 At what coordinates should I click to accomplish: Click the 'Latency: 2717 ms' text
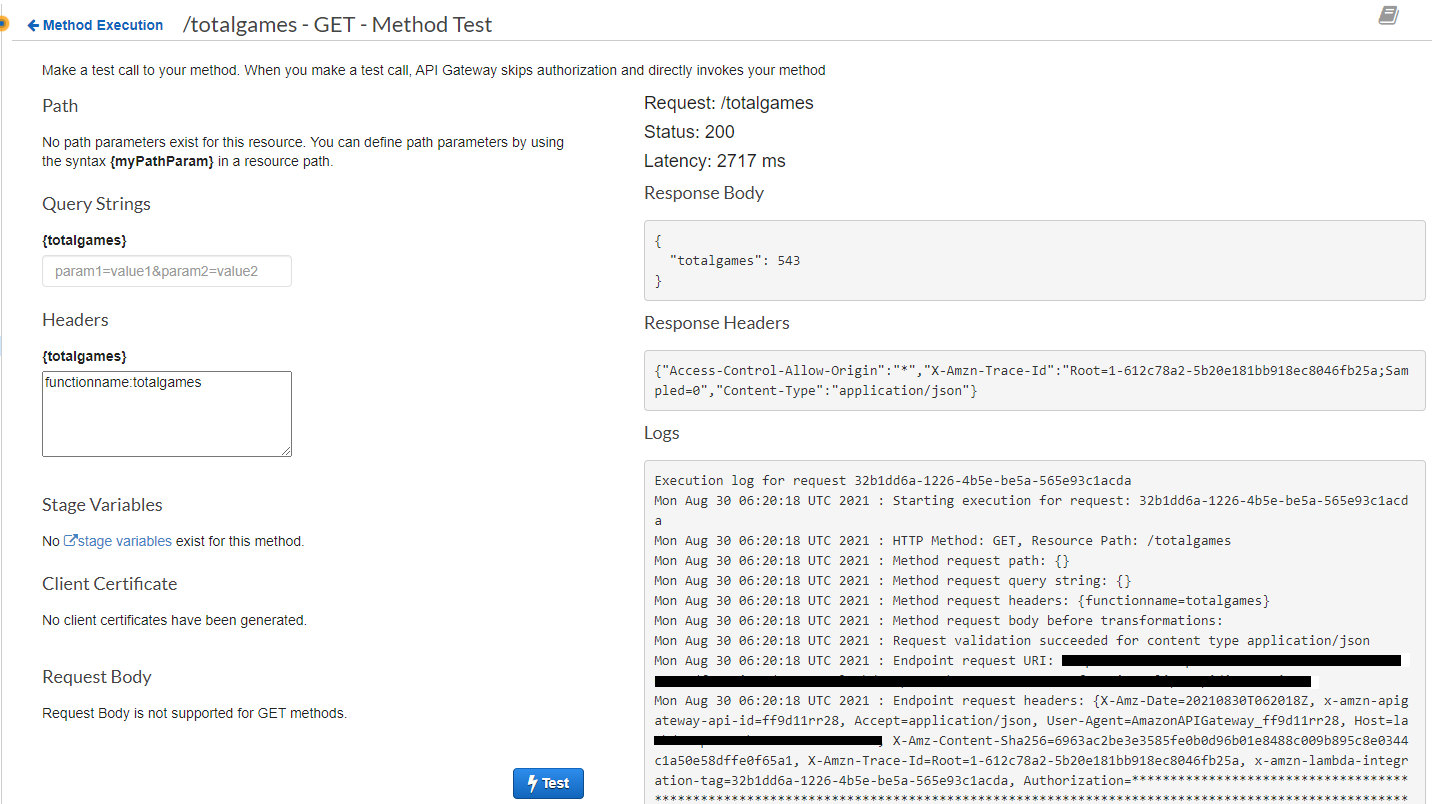pos(715,161)
